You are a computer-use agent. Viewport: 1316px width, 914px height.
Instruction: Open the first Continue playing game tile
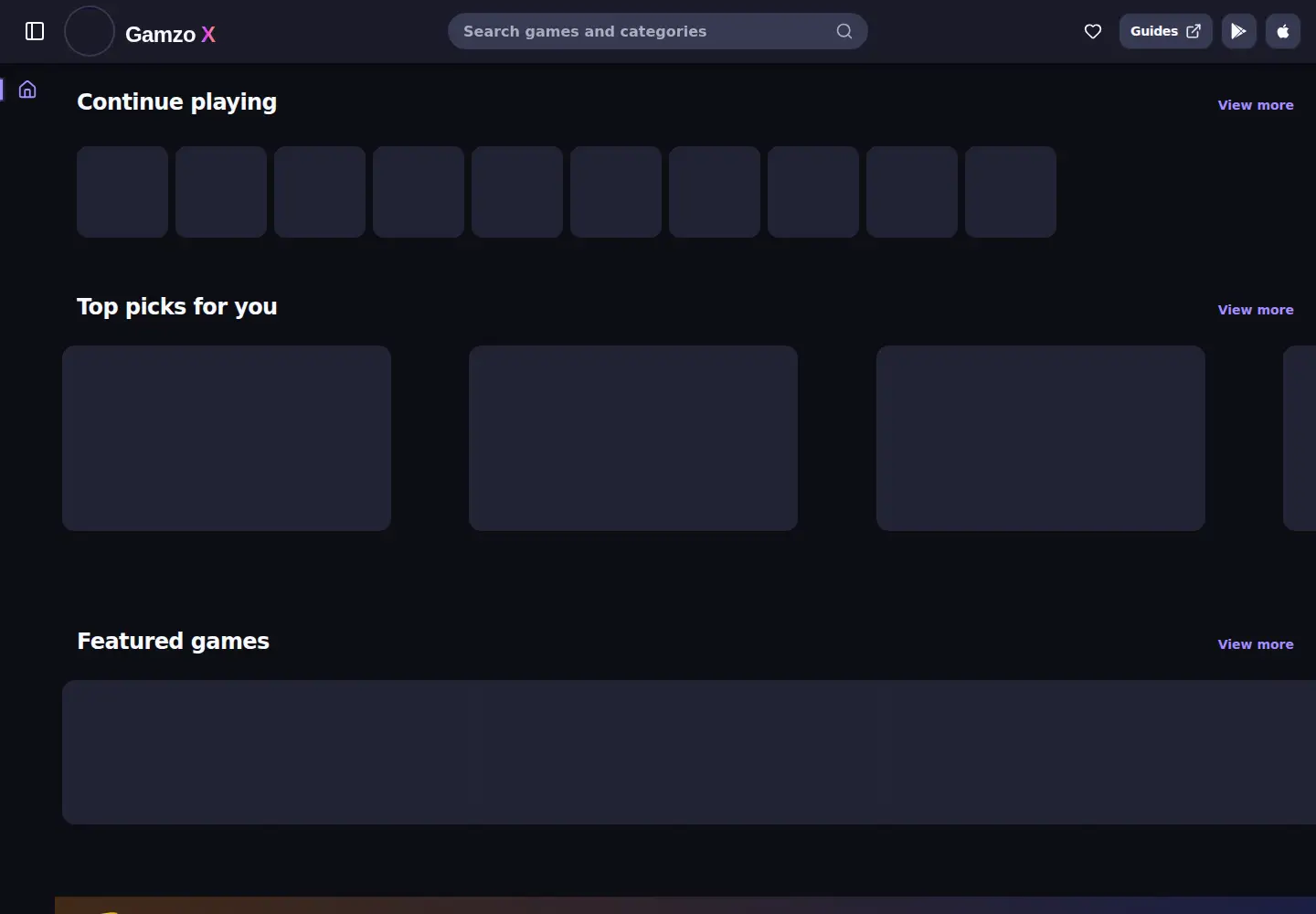(x=122, y=192)
